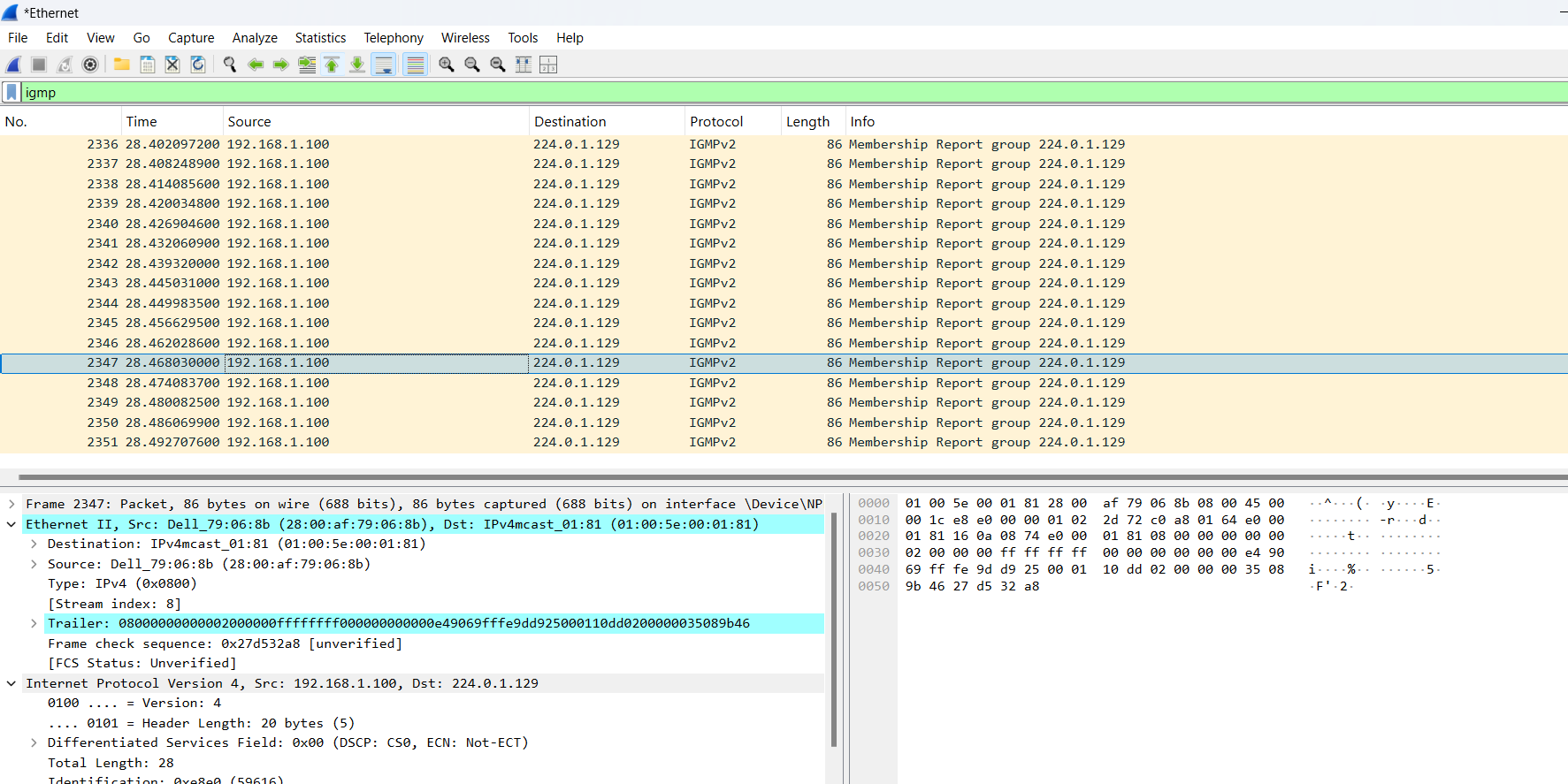Open a capture file via folder icon

(x=122, y=65)
